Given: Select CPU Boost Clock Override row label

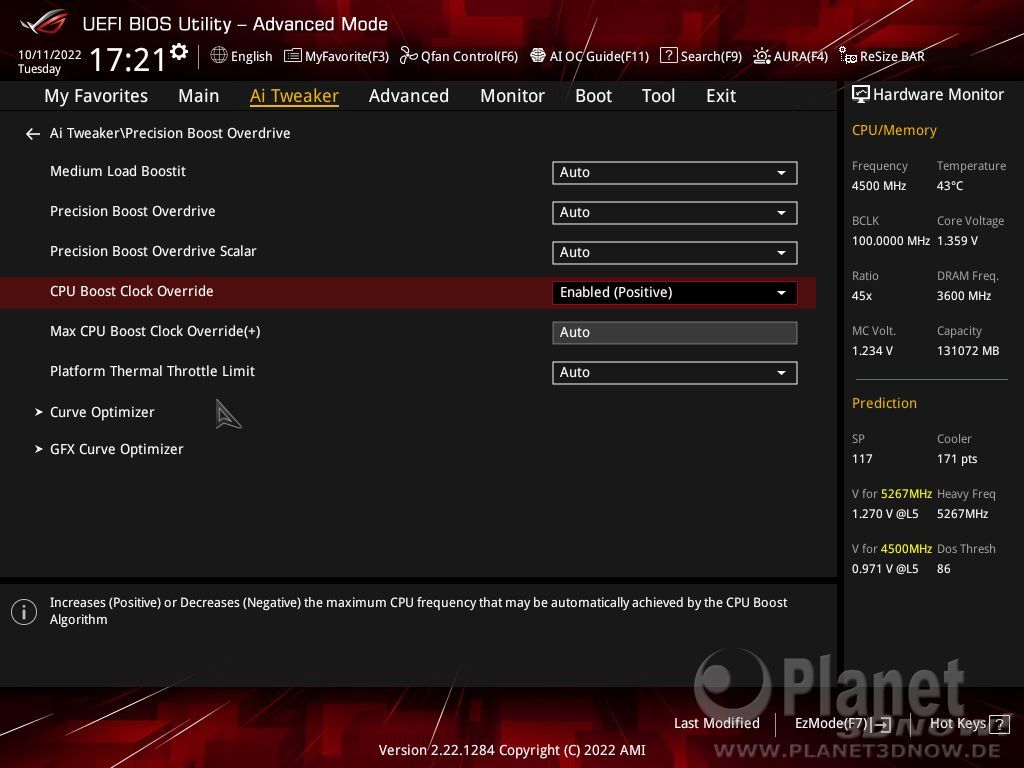Looking at the screenshot, I should pyautogui.click(x=131, y=291).
